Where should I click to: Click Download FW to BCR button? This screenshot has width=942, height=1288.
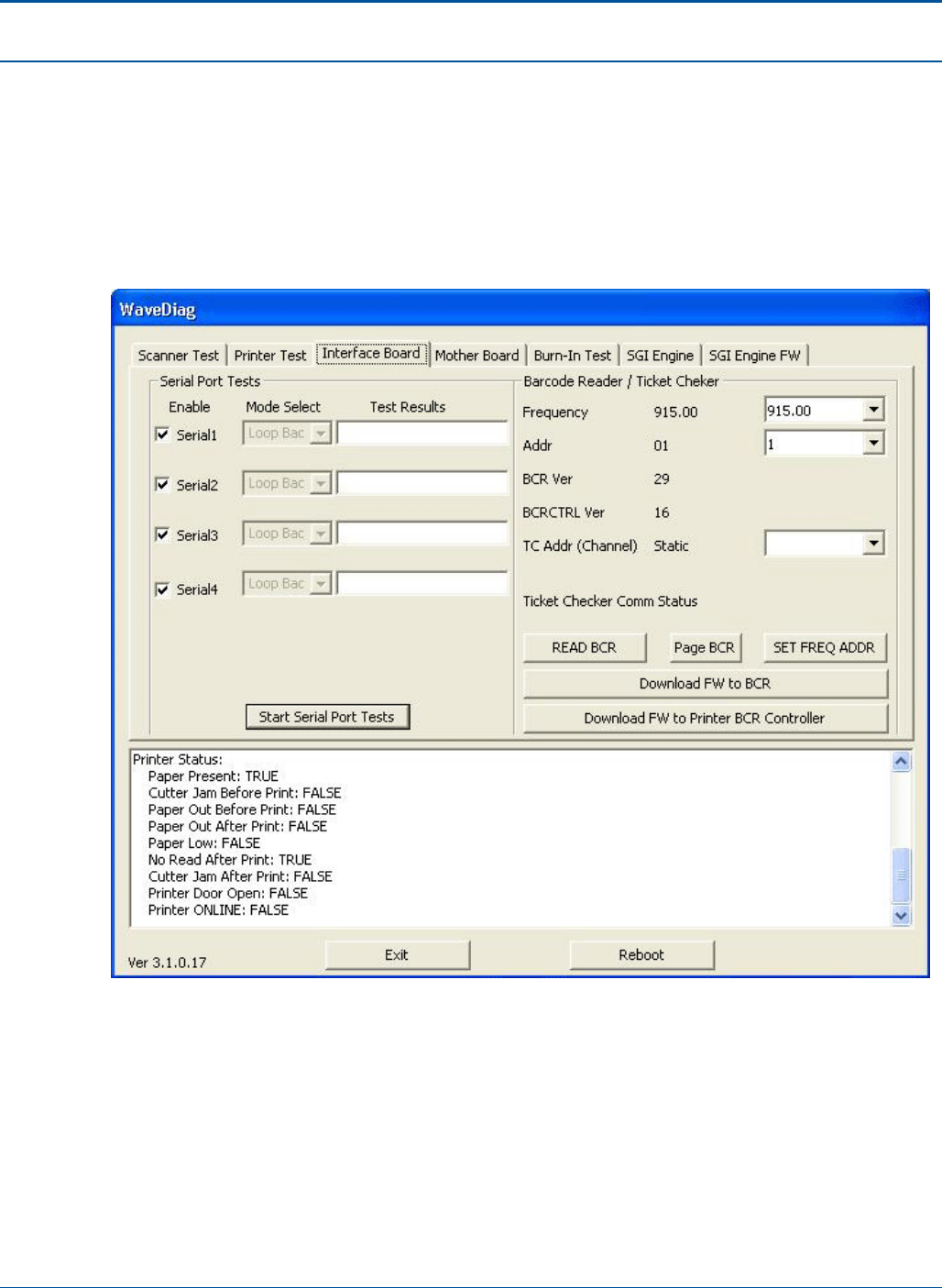(706, 684)
